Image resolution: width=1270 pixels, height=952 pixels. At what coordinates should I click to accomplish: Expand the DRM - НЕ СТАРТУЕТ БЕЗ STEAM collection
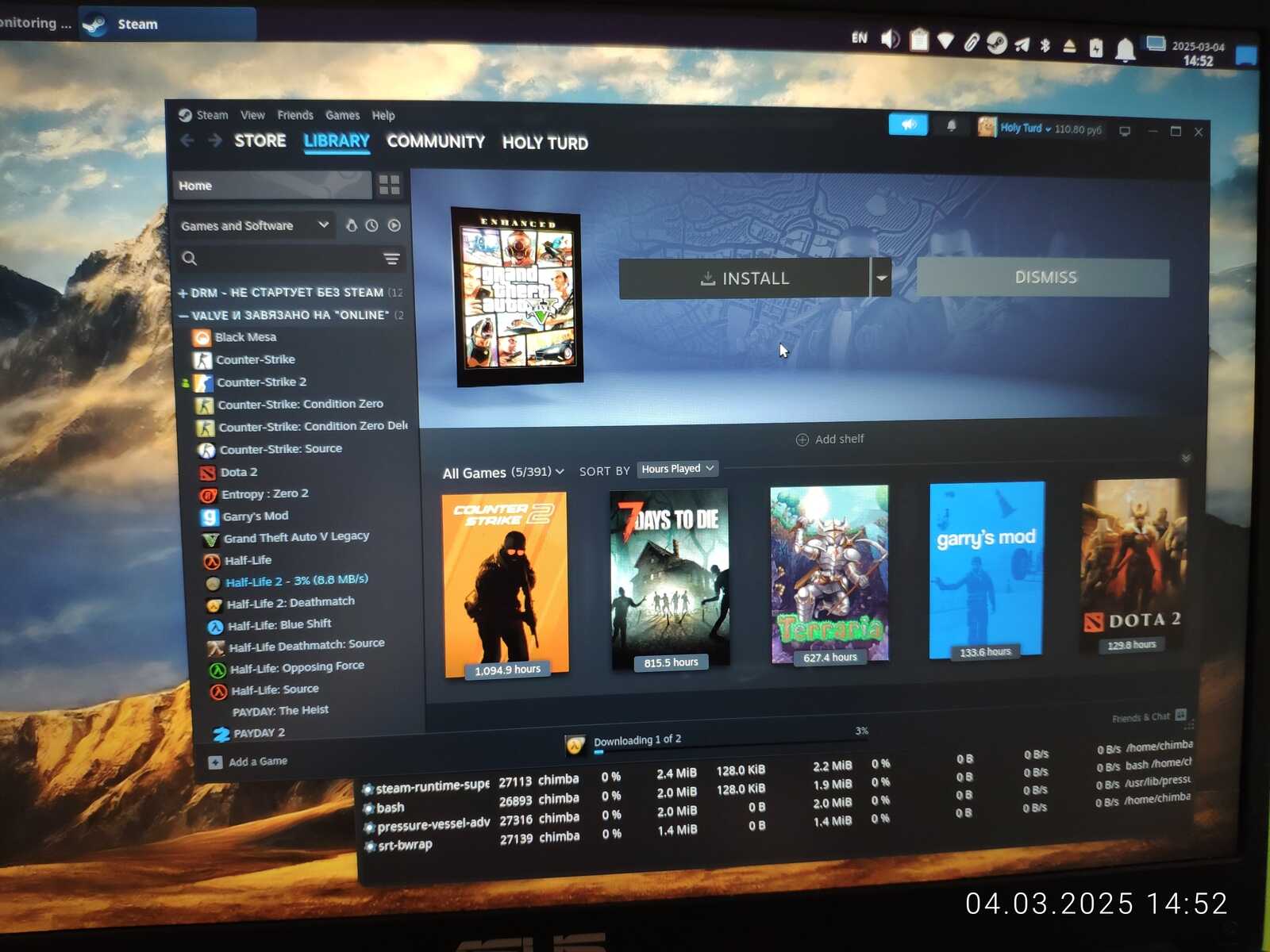pyautogui.click(x=183, y=294)
